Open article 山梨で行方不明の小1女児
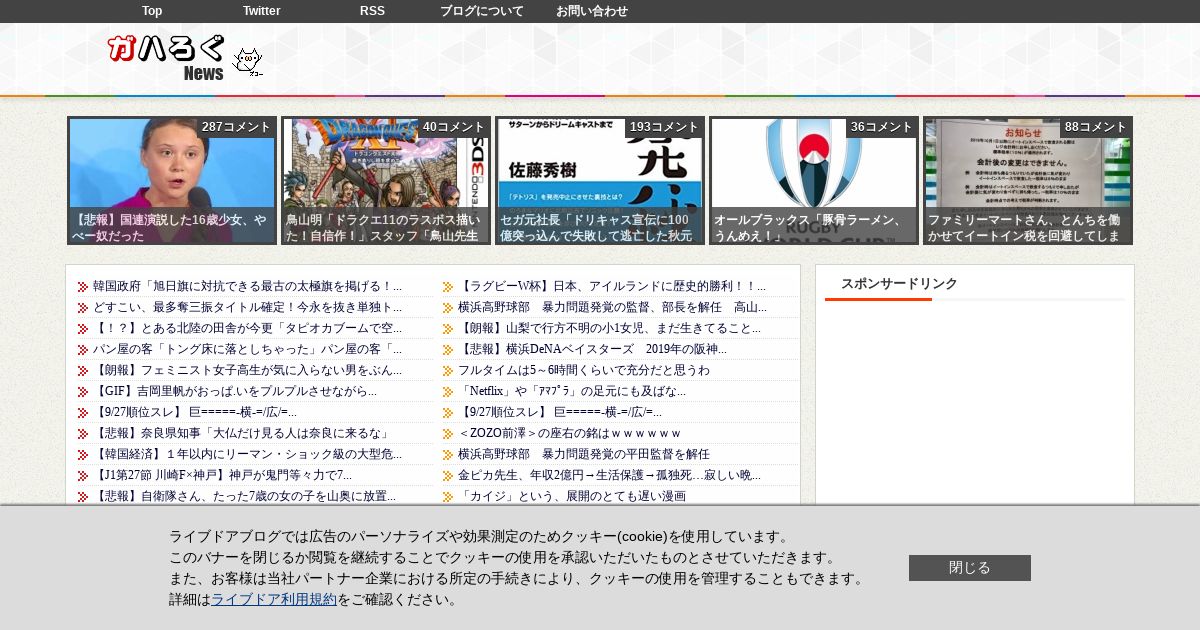Screen dimensions: 1200x630 [x=609, y=328]
